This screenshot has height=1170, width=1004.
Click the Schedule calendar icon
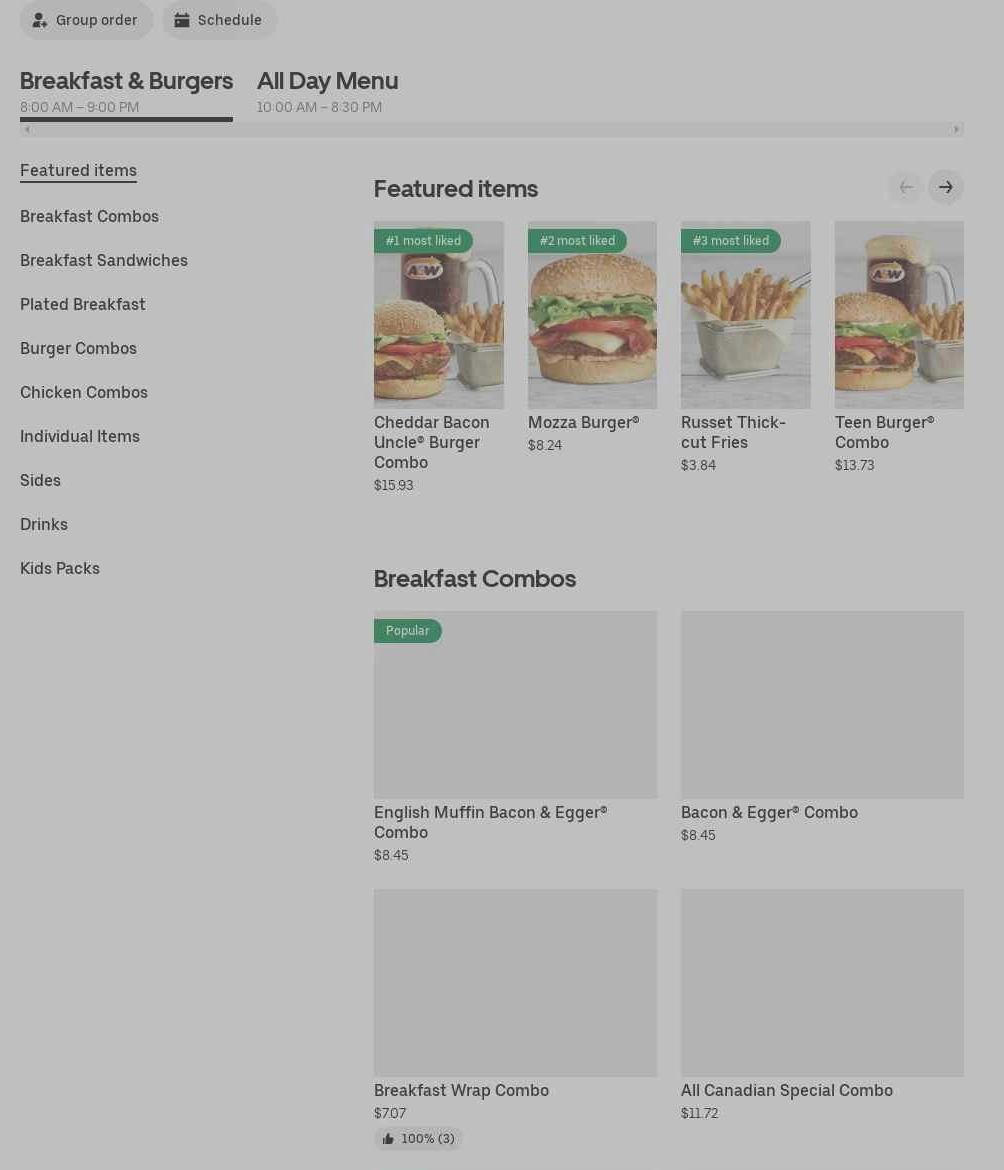[182, 20]
